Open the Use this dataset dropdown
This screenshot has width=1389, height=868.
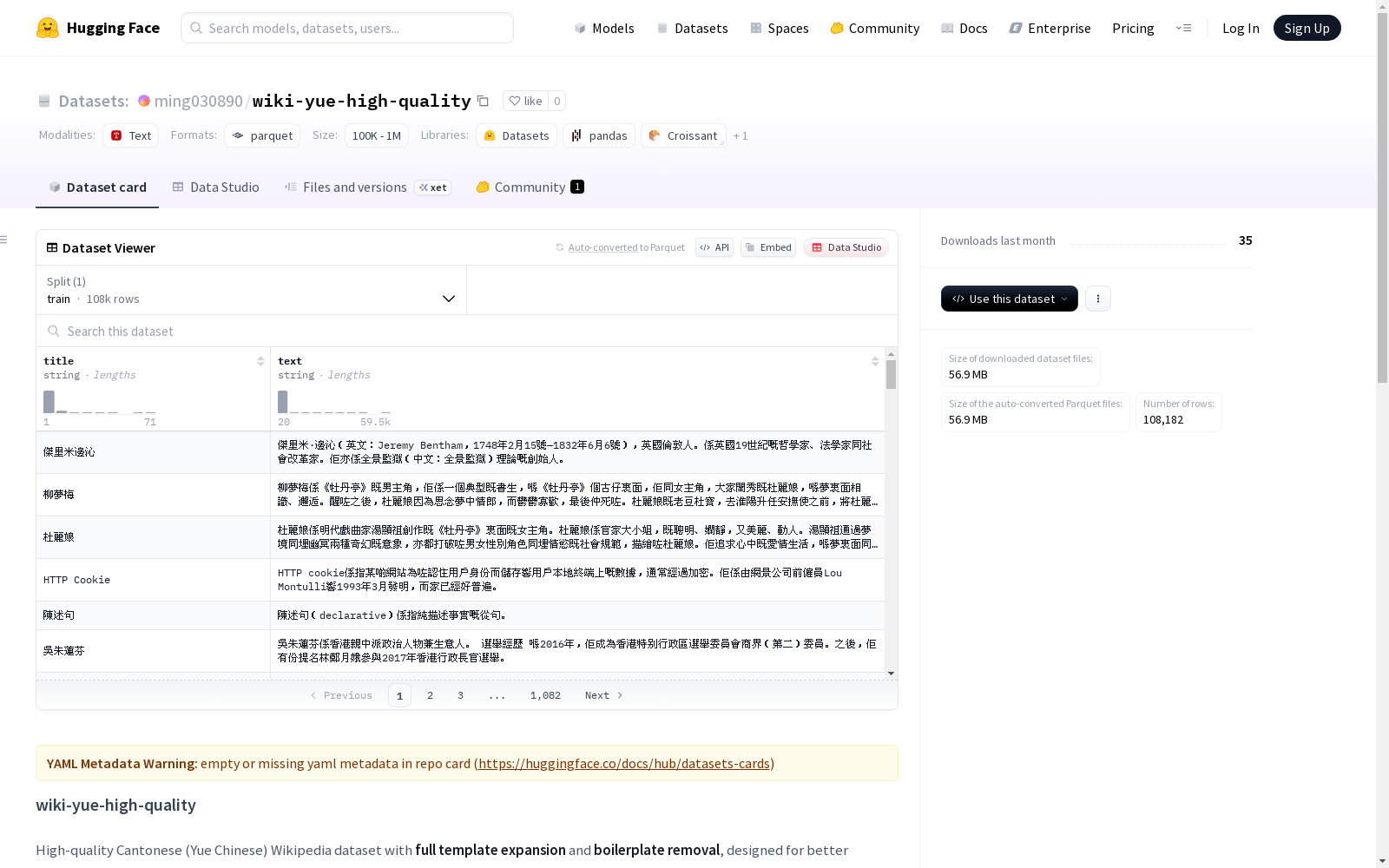pos(1010,299)
